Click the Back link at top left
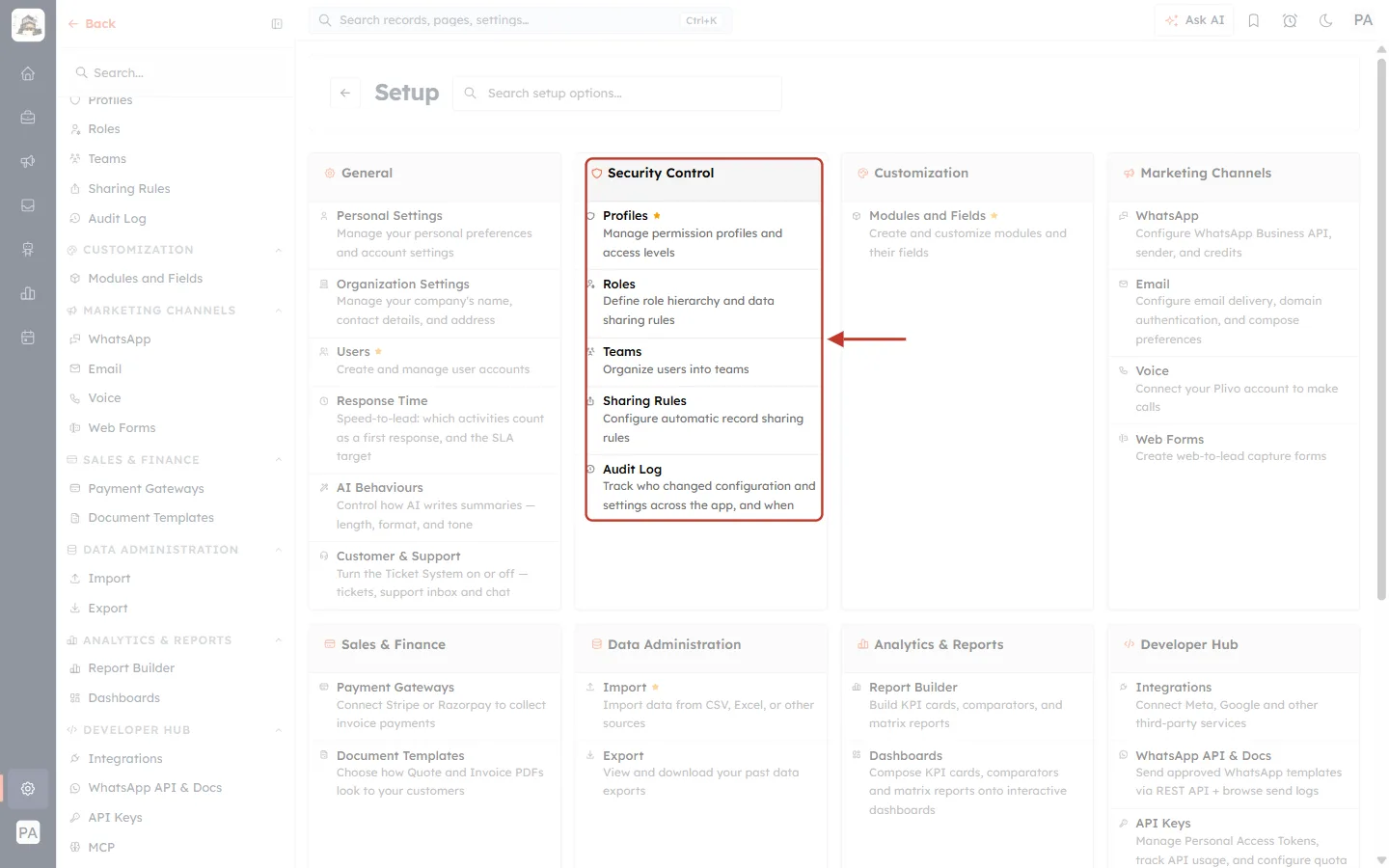The height and width of the screenshot is (868, 1389). point(92,24)
